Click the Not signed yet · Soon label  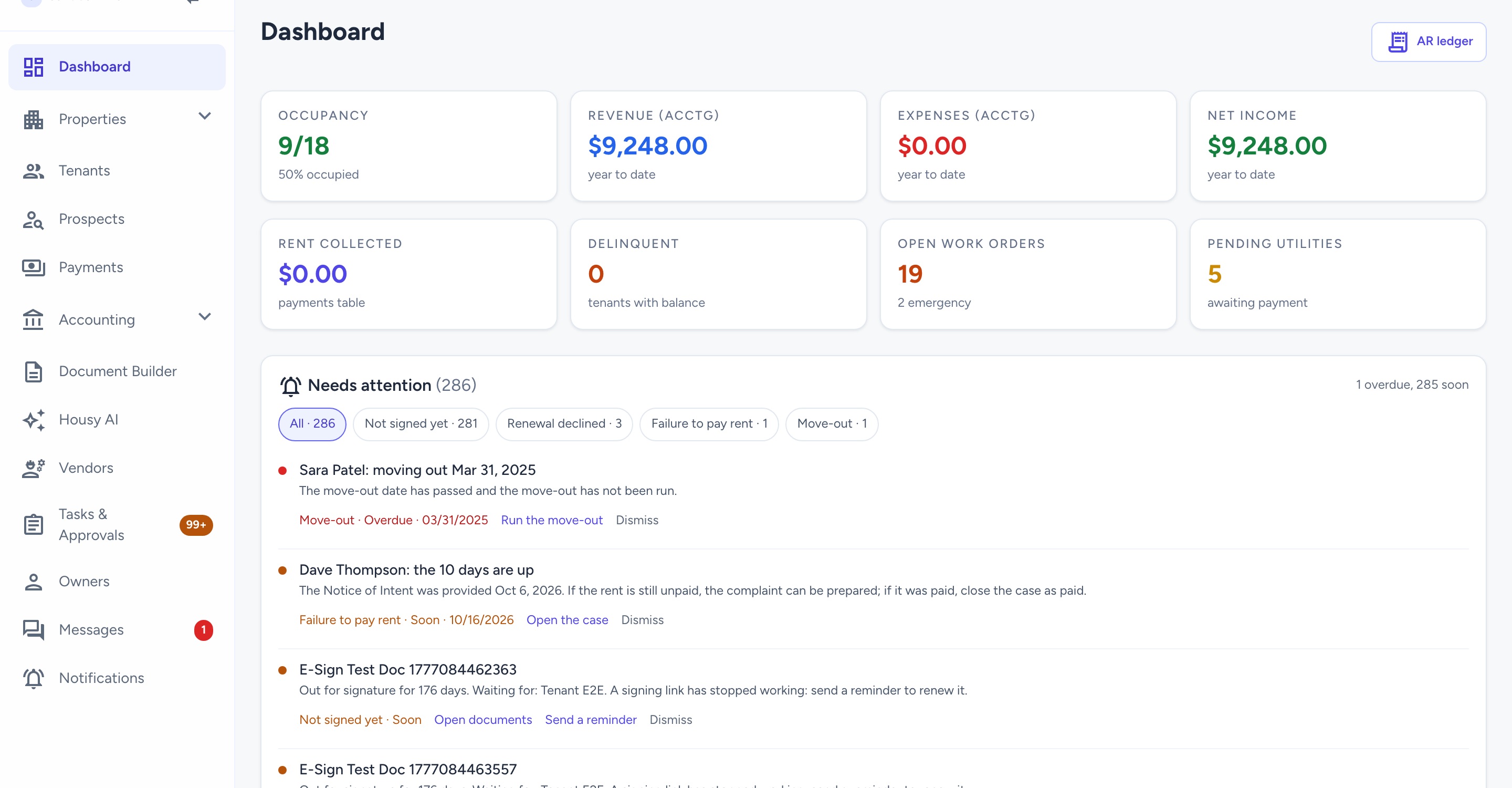pyautogui.click(x=360, y=720)
